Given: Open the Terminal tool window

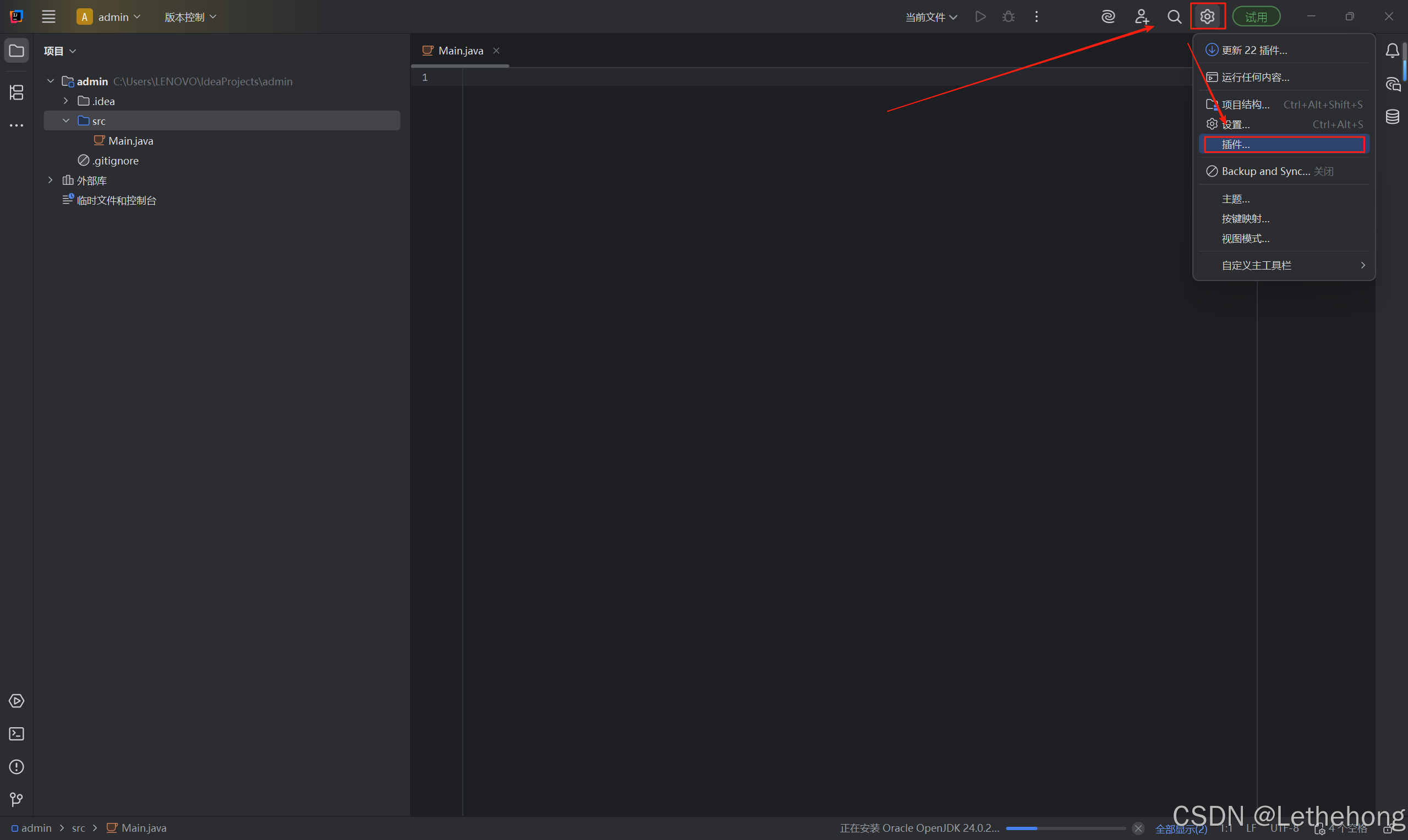Looking at the screenshot, I should pyautogui.click(x=17, y=734).
